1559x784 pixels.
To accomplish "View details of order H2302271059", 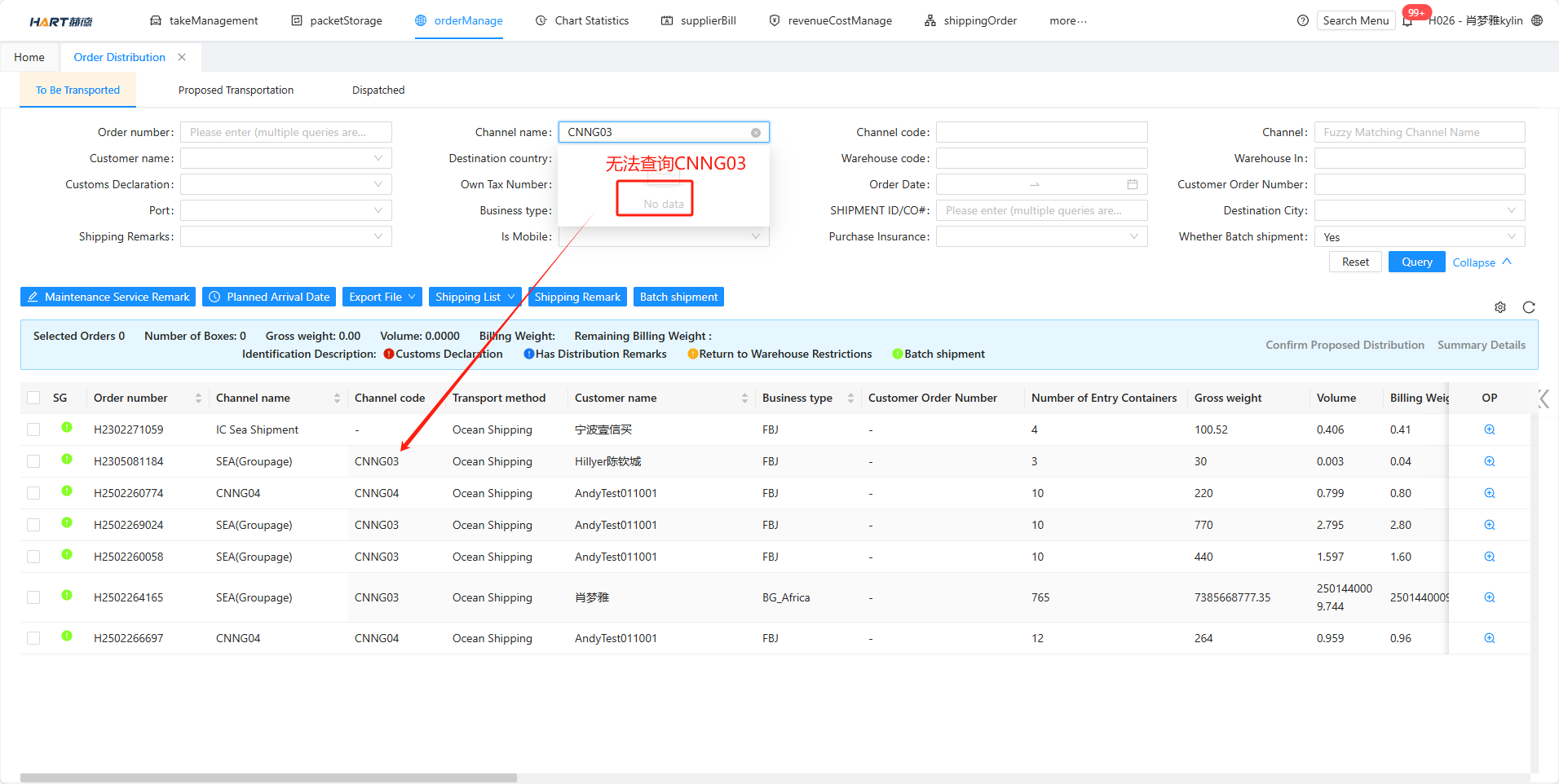I will click(1489, 429).
